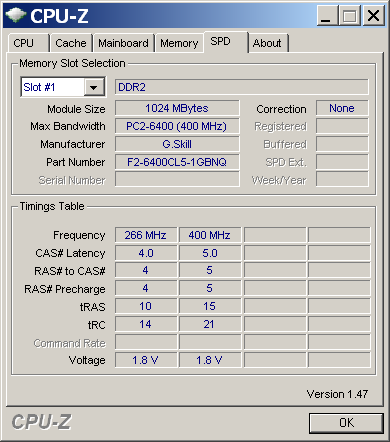Click the RAS# Precharge label
This screenshot has width=390, height=442.
coord(65,289)
